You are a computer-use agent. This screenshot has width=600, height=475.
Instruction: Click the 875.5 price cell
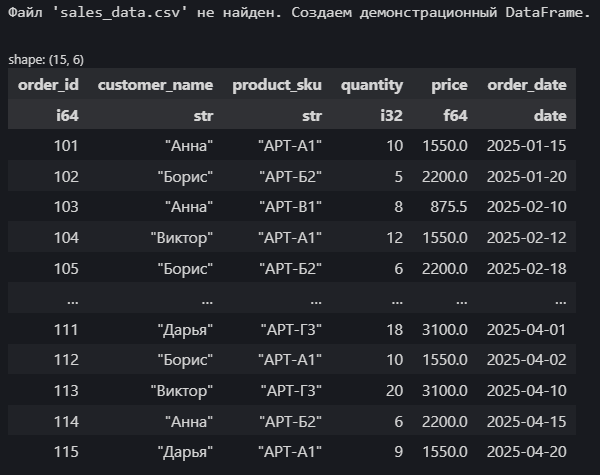(x=448, y=207)
